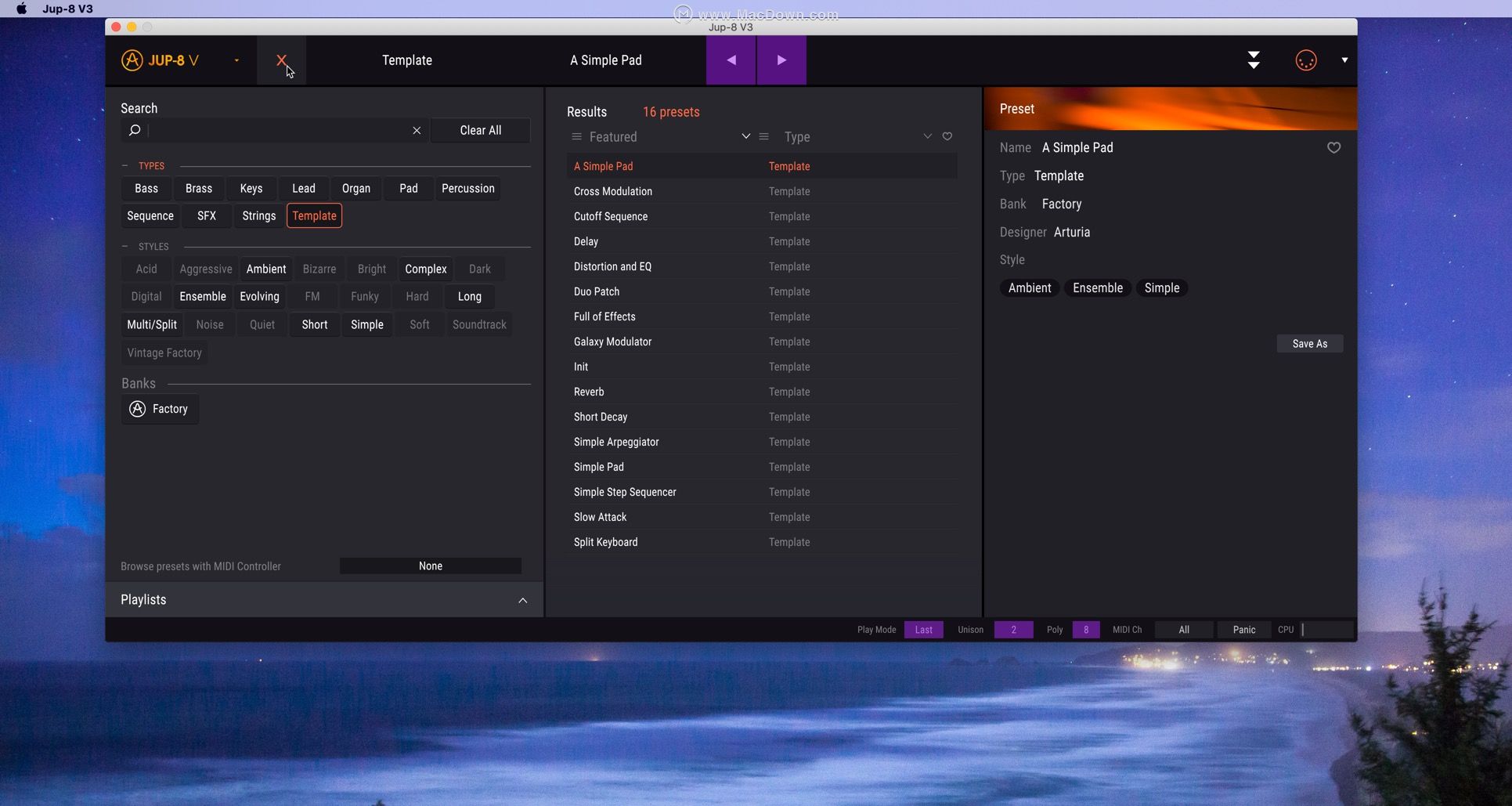Viewport: 1512px width, 806px height.
Task: Click the search input field
Action: pos(275,130)
